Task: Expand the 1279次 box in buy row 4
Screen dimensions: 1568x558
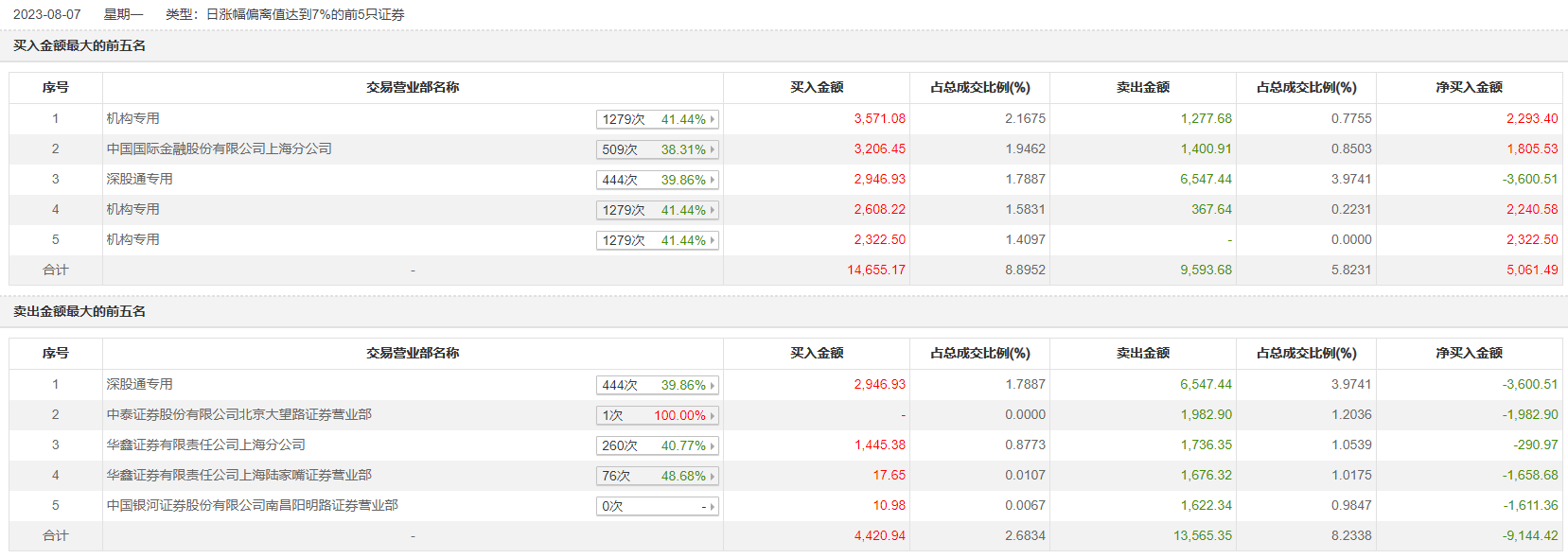Action: click(657, 210)
